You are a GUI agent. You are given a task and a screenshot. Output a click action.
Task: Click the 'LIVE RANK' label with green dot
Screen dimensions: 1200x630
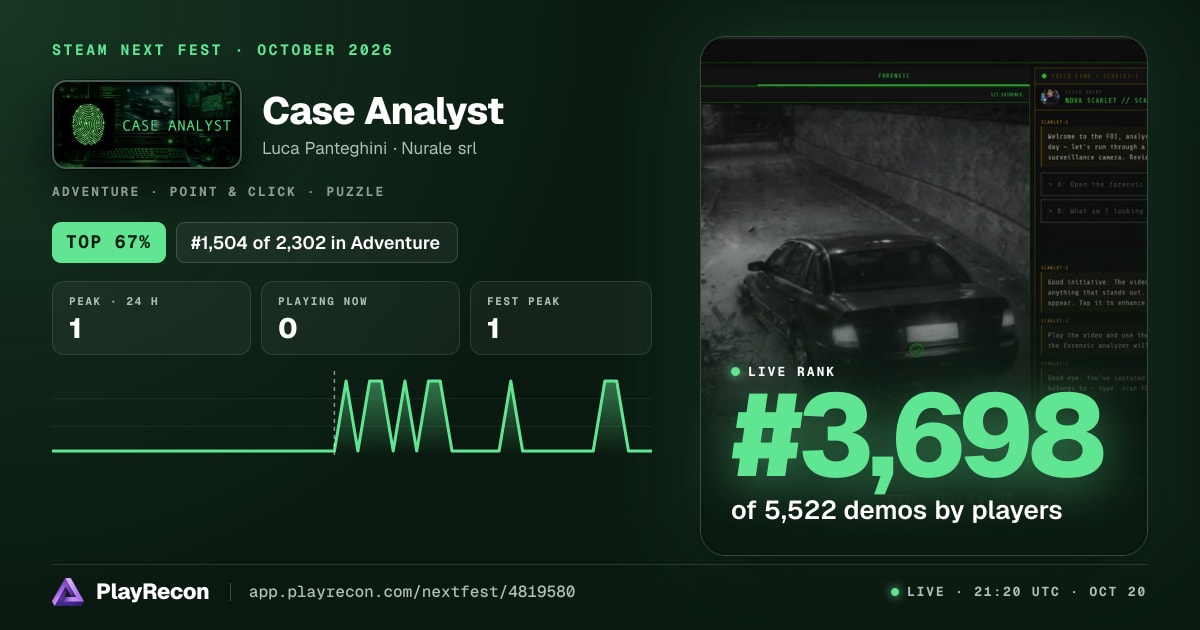[x=784, y=372]
